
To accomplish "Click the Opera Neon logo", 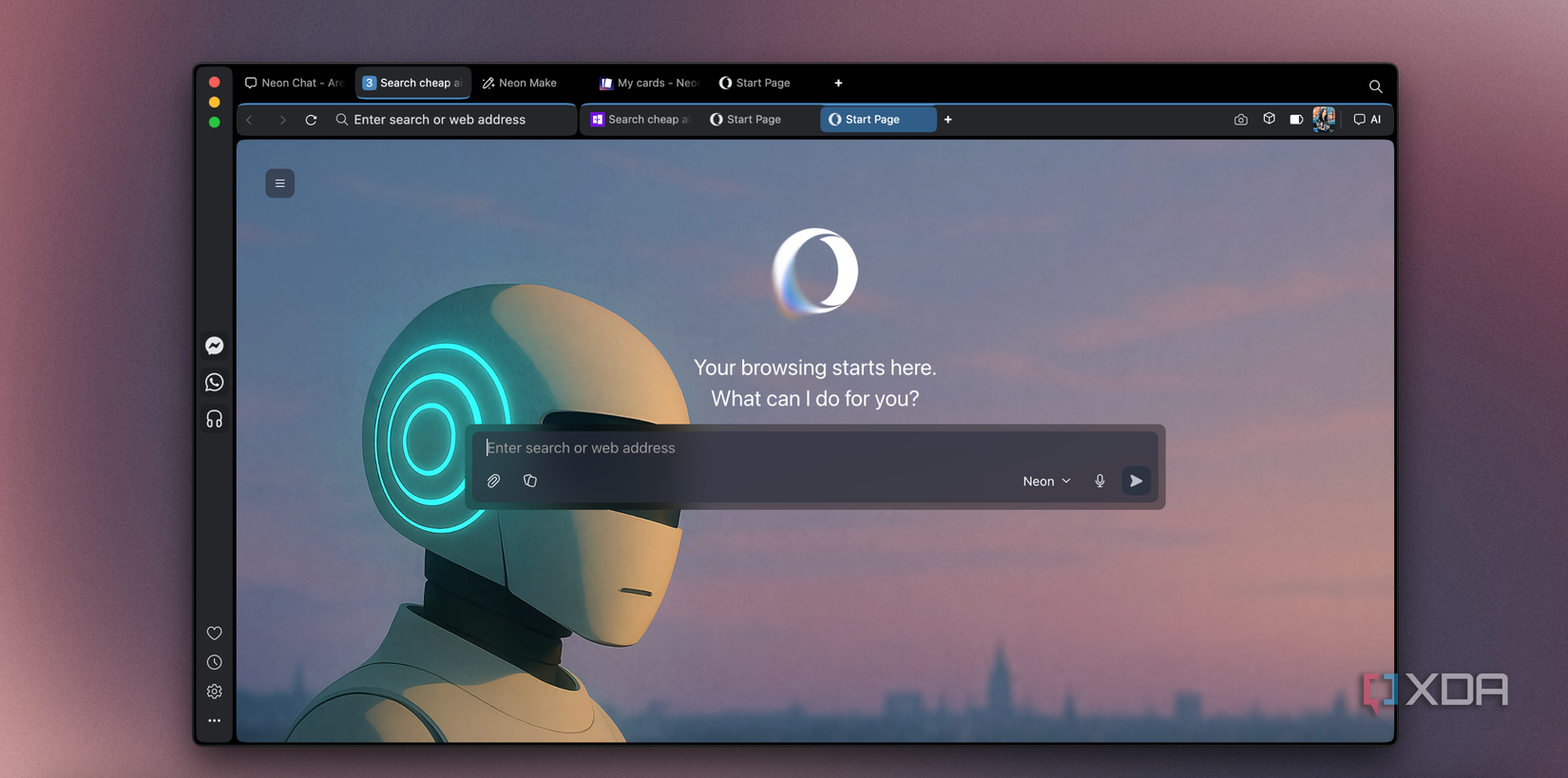I will coord(815,272).
